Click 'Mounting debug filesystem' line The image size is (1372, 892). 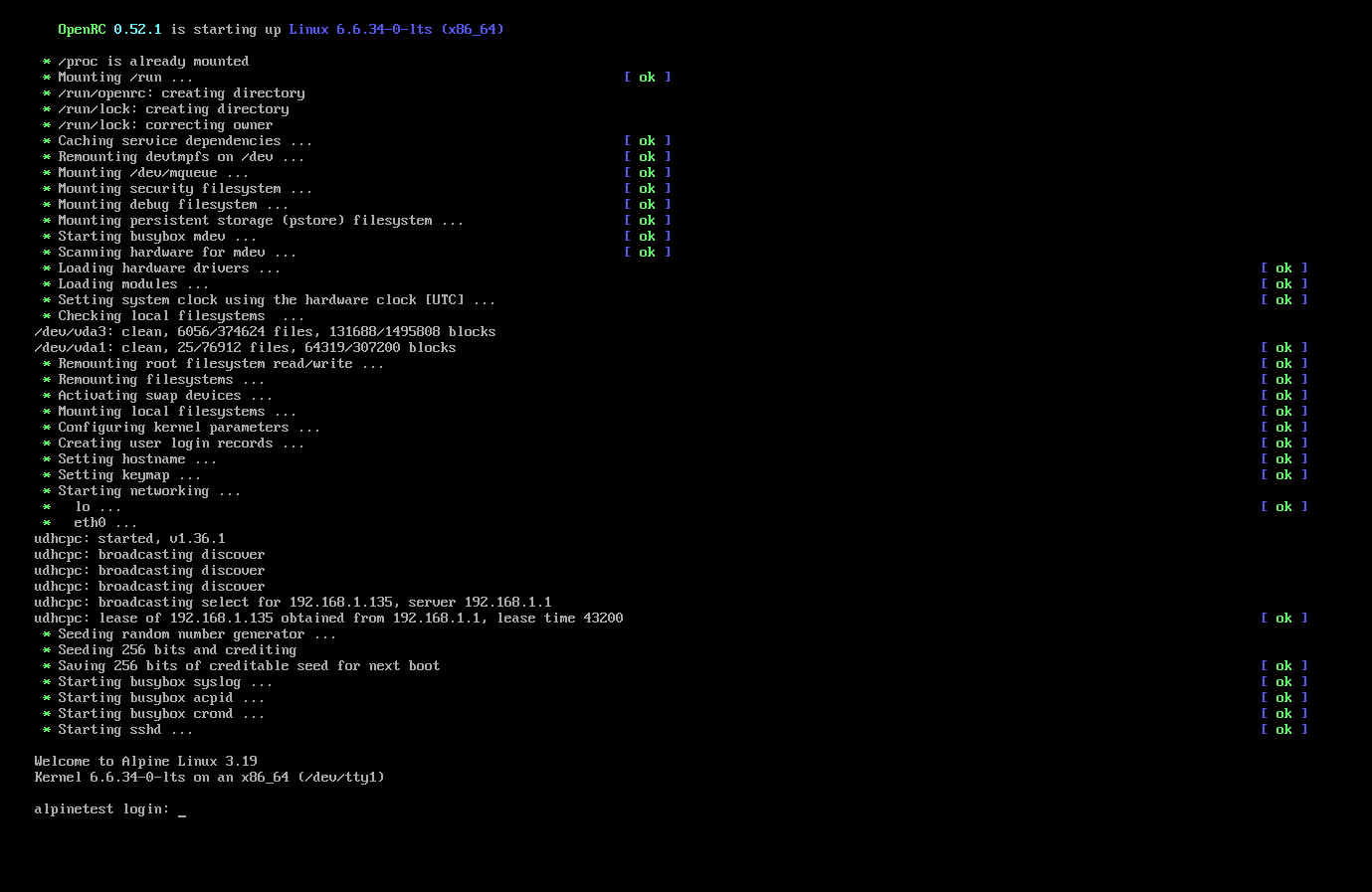pyautogui.click(x=165, y=205)
